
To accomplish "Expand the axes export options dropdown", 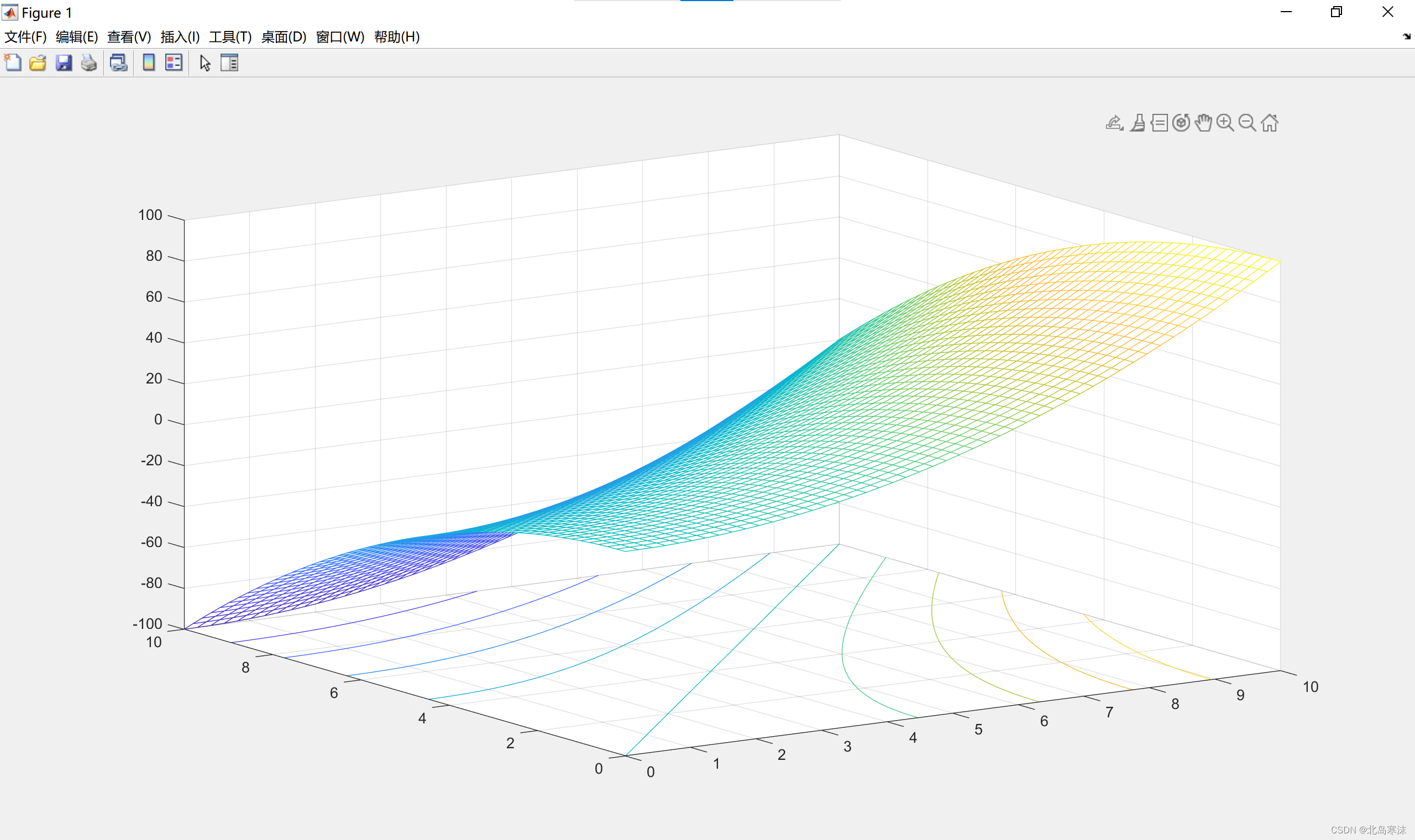I will click(x=1114, y=123).
